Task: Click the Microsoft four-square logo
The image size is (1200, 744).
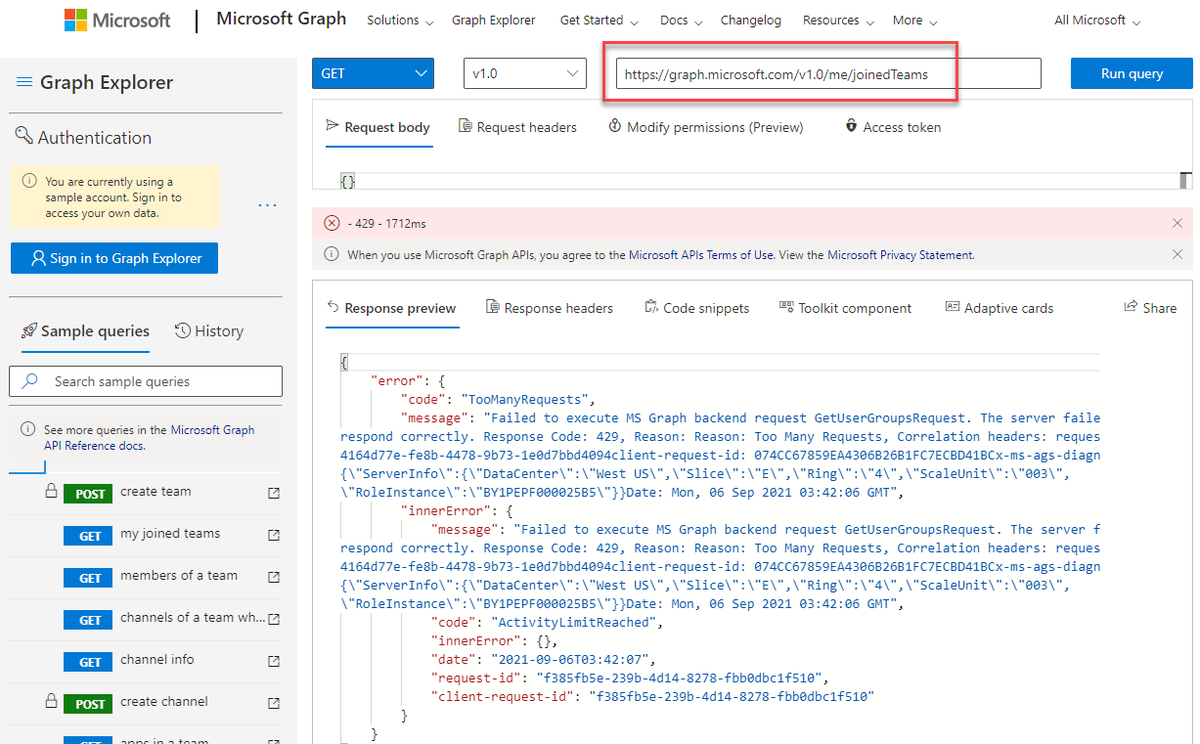Action: tap(75, 19)
